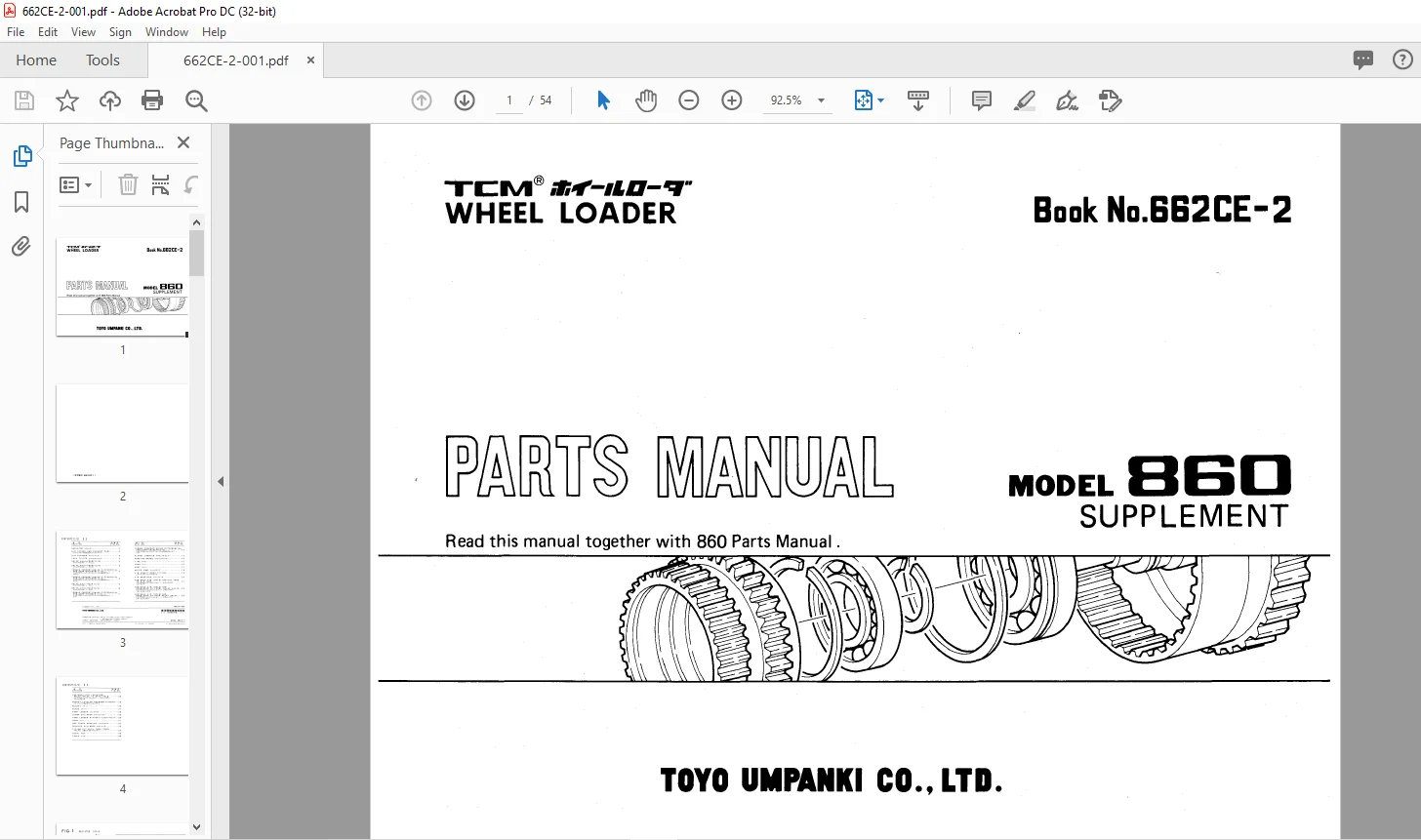Bookmark this file with the star icon

coord(67,100)
